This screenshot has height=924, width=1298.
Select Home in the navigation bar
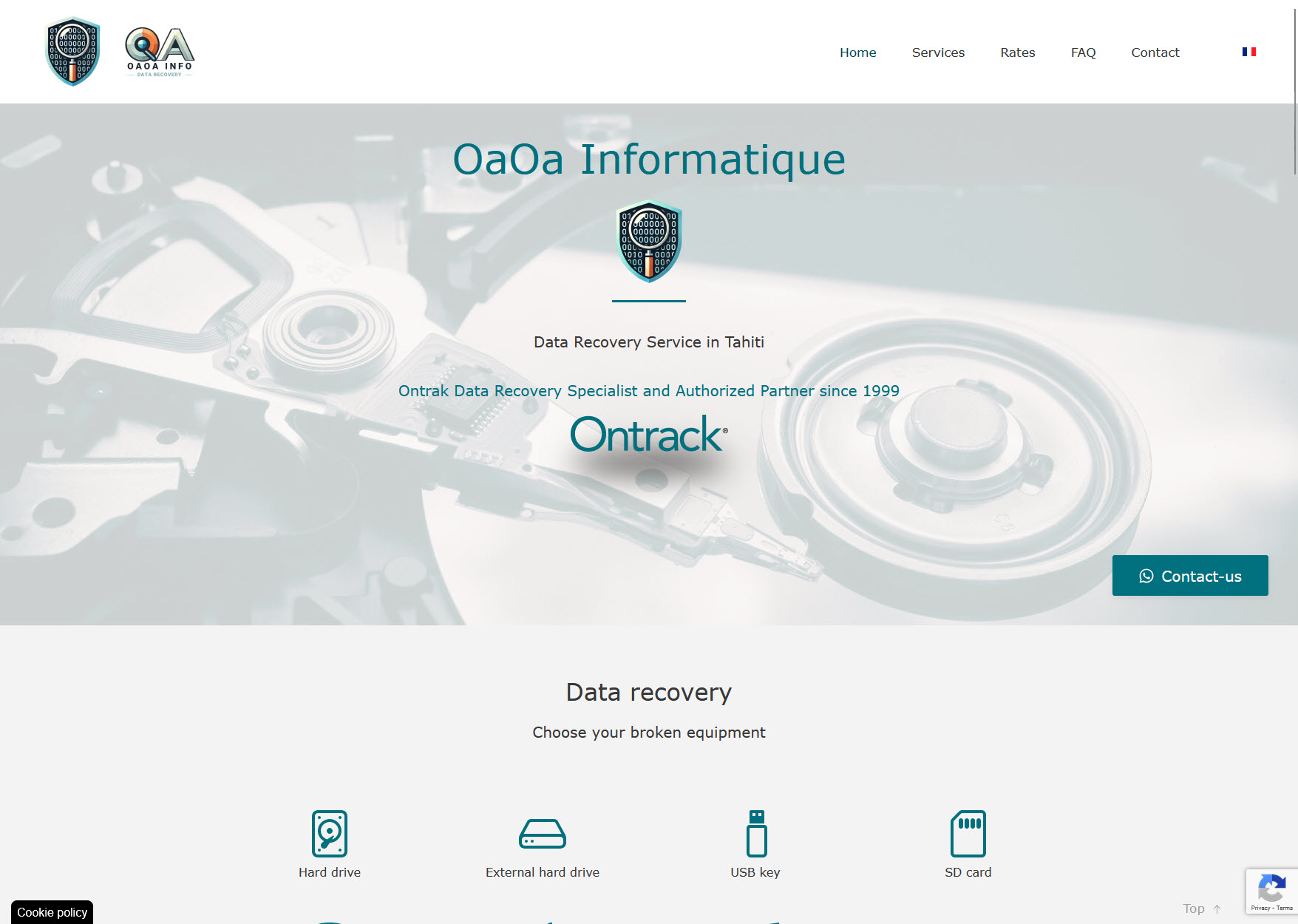pyautogui.click(x=857, y=52)
